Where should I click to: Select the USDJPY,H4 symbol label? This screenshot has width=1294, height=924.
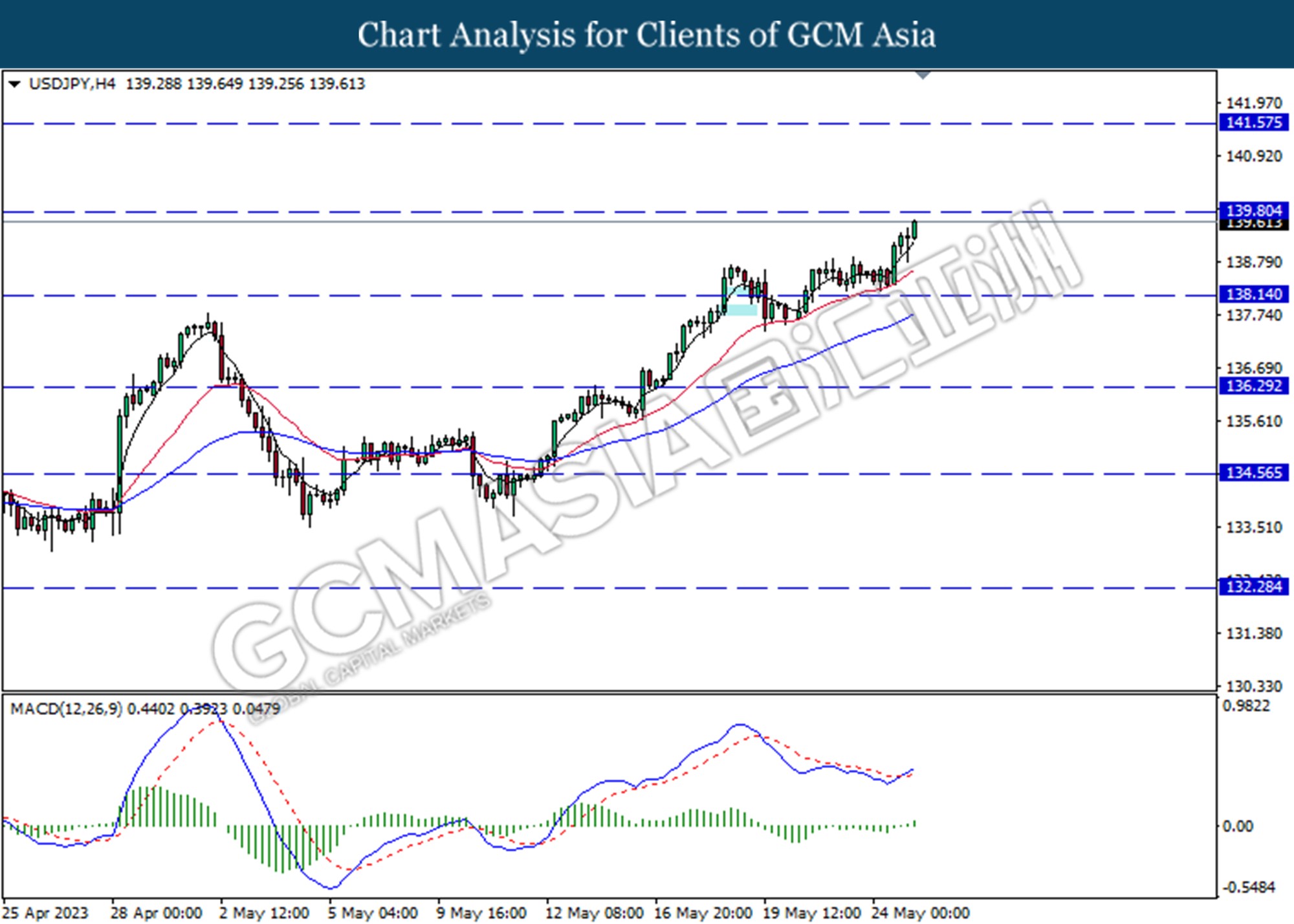[72, 84]
